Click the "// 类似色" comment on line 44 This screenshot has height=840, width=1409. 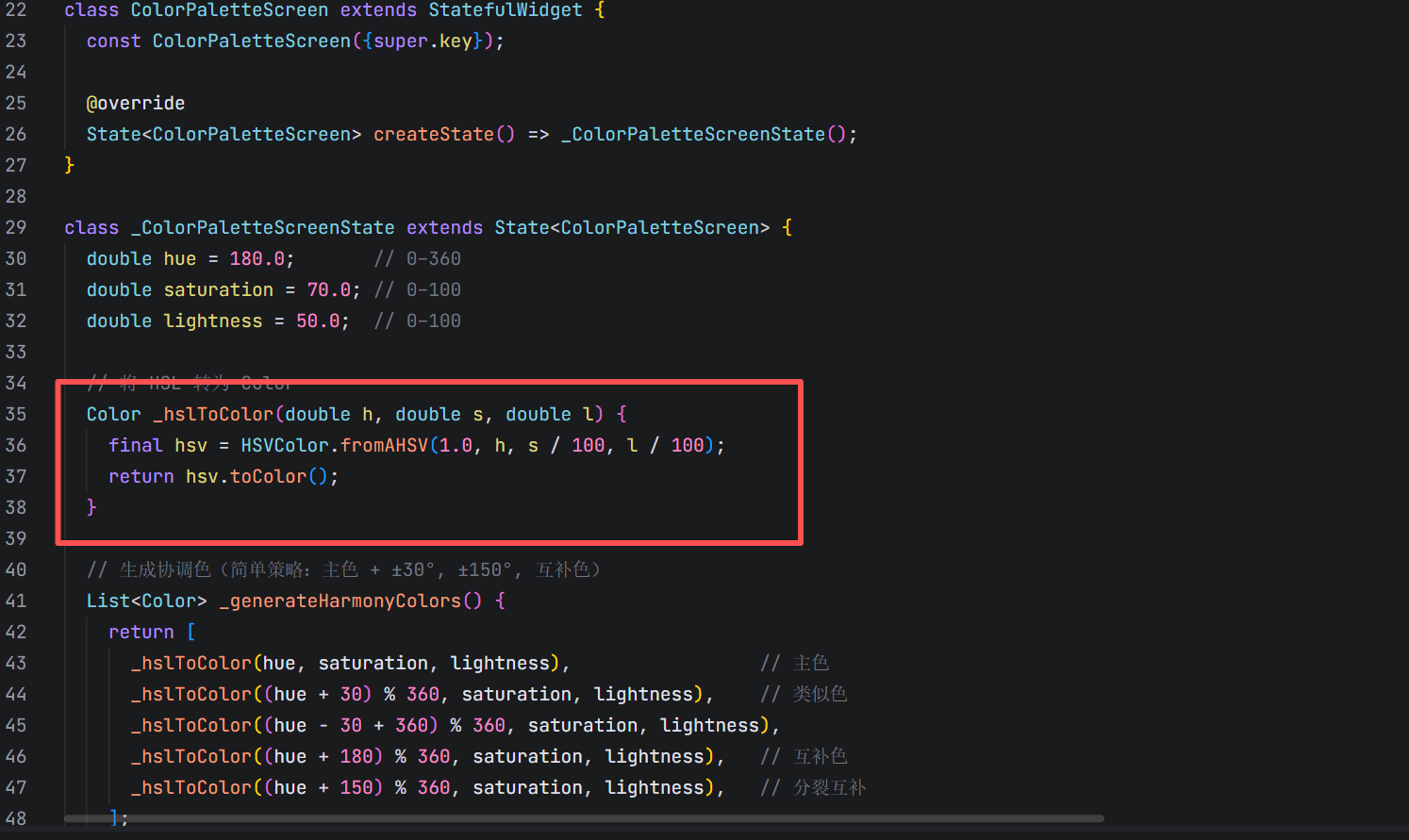(804, 694)
